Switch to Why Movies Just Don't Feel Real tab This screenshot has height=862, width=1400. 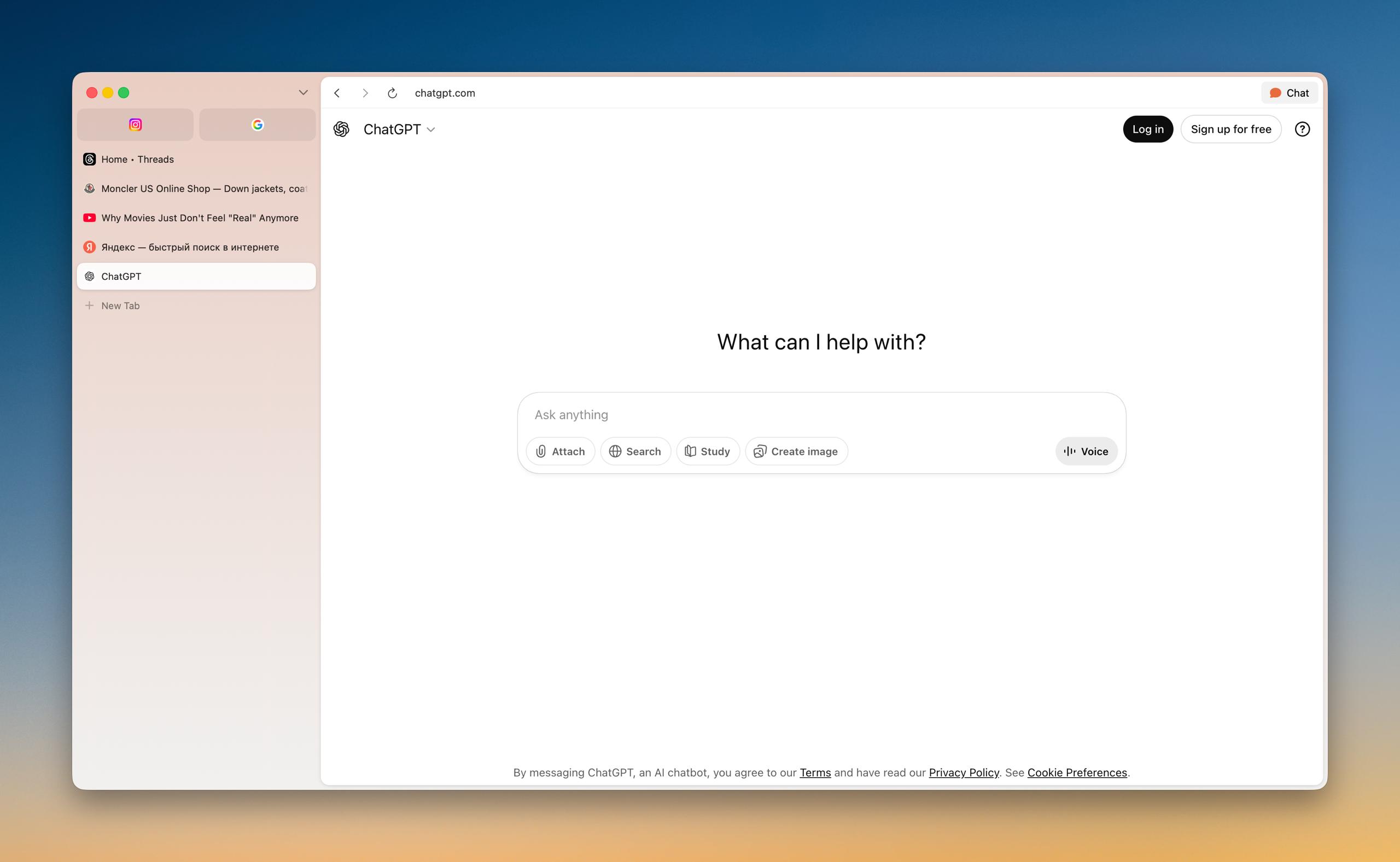pos(196,218)
